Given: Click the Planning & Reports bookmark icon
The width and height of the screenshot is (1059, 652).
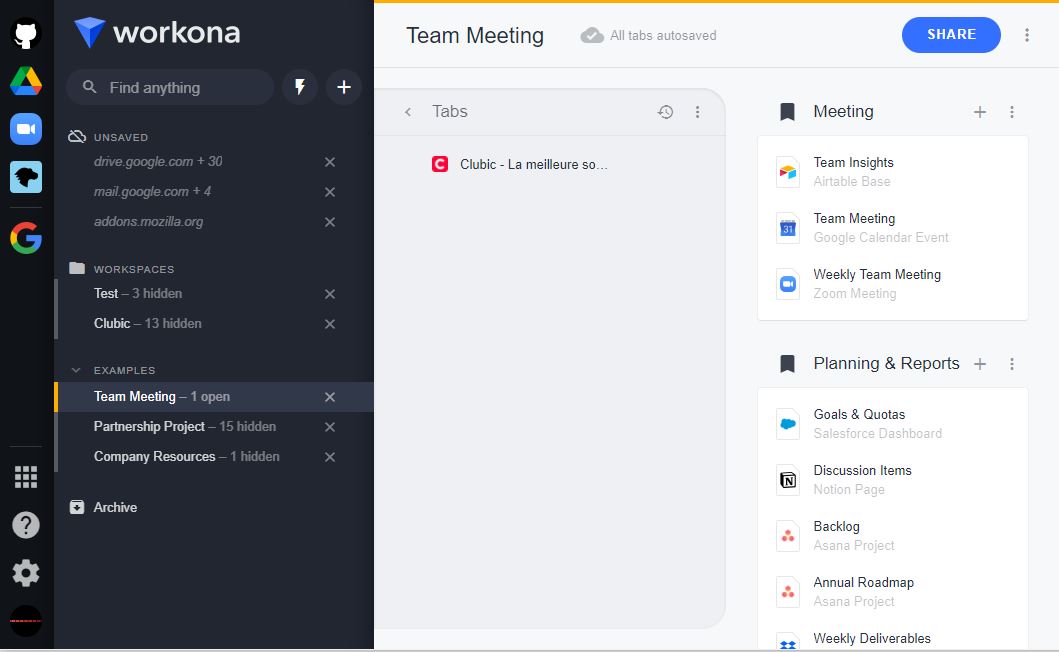Looking at the screenshot, I should pyautogui.click(x=787, y=363).
